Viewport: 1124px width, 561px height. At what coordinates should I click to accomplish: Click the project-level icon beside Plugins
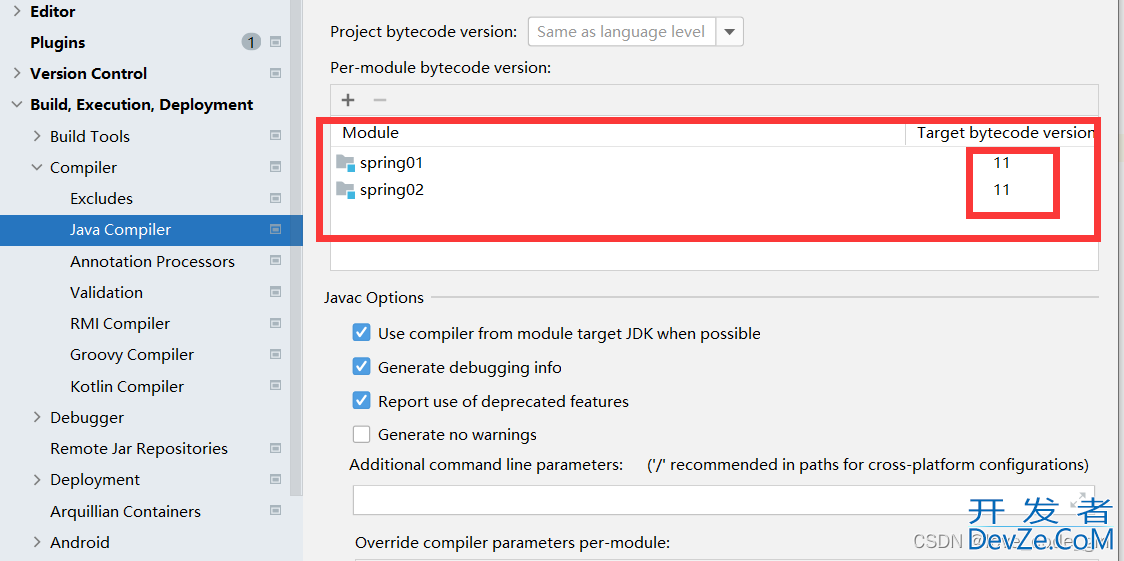point(275,42)
